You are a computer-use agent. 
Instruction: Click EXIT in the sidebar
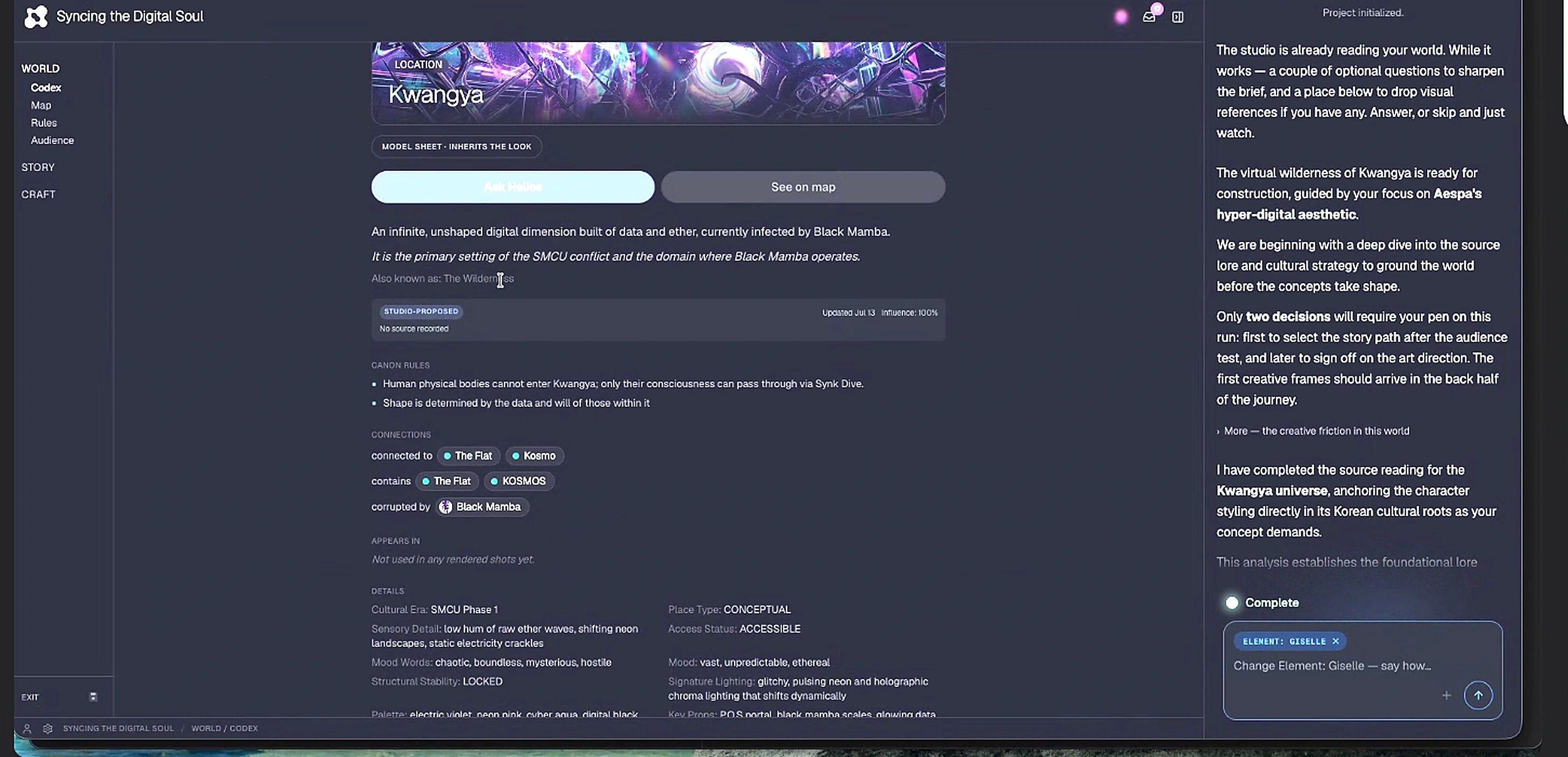click(30, 698)
